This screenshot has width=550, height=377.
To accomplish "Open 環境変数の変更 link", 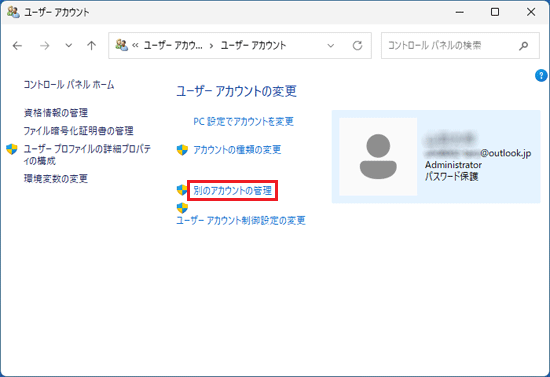I will 56,179.
